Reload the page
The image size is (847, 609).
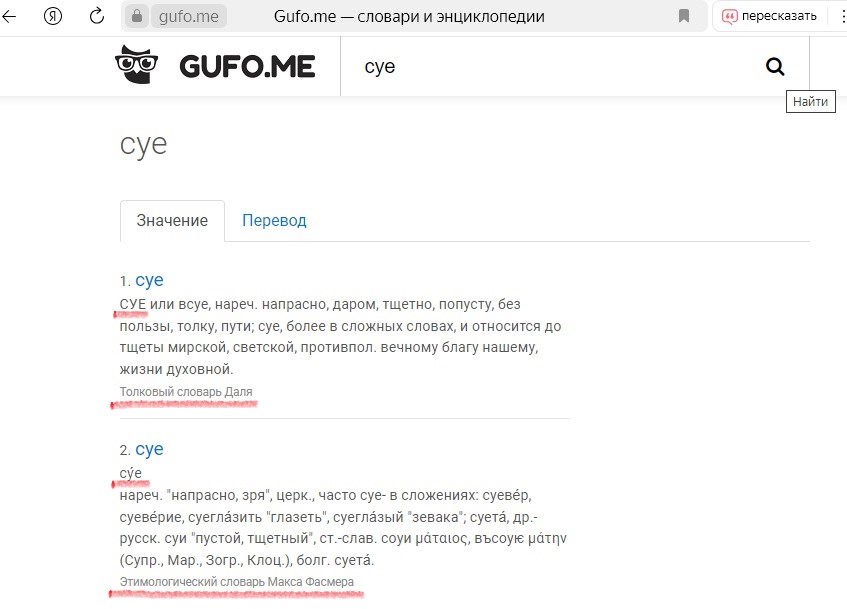(97, 16)
